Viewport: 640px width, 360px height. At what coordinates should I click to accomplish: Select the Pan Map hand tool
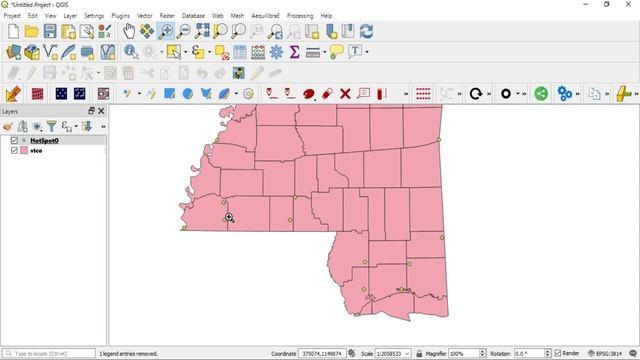coord(129,31)
